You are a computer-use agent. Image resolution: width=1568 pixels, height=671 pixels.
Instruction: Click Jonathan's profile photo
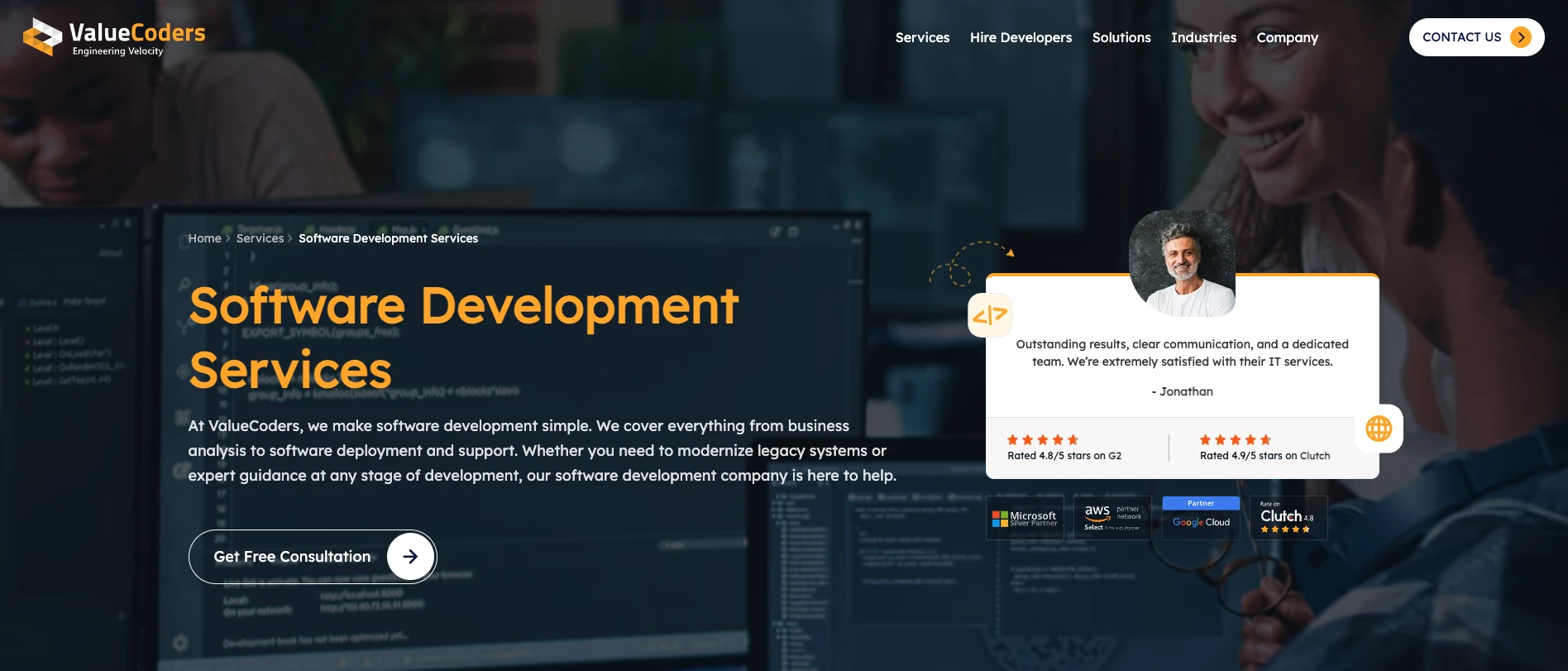coord(1183,263)
